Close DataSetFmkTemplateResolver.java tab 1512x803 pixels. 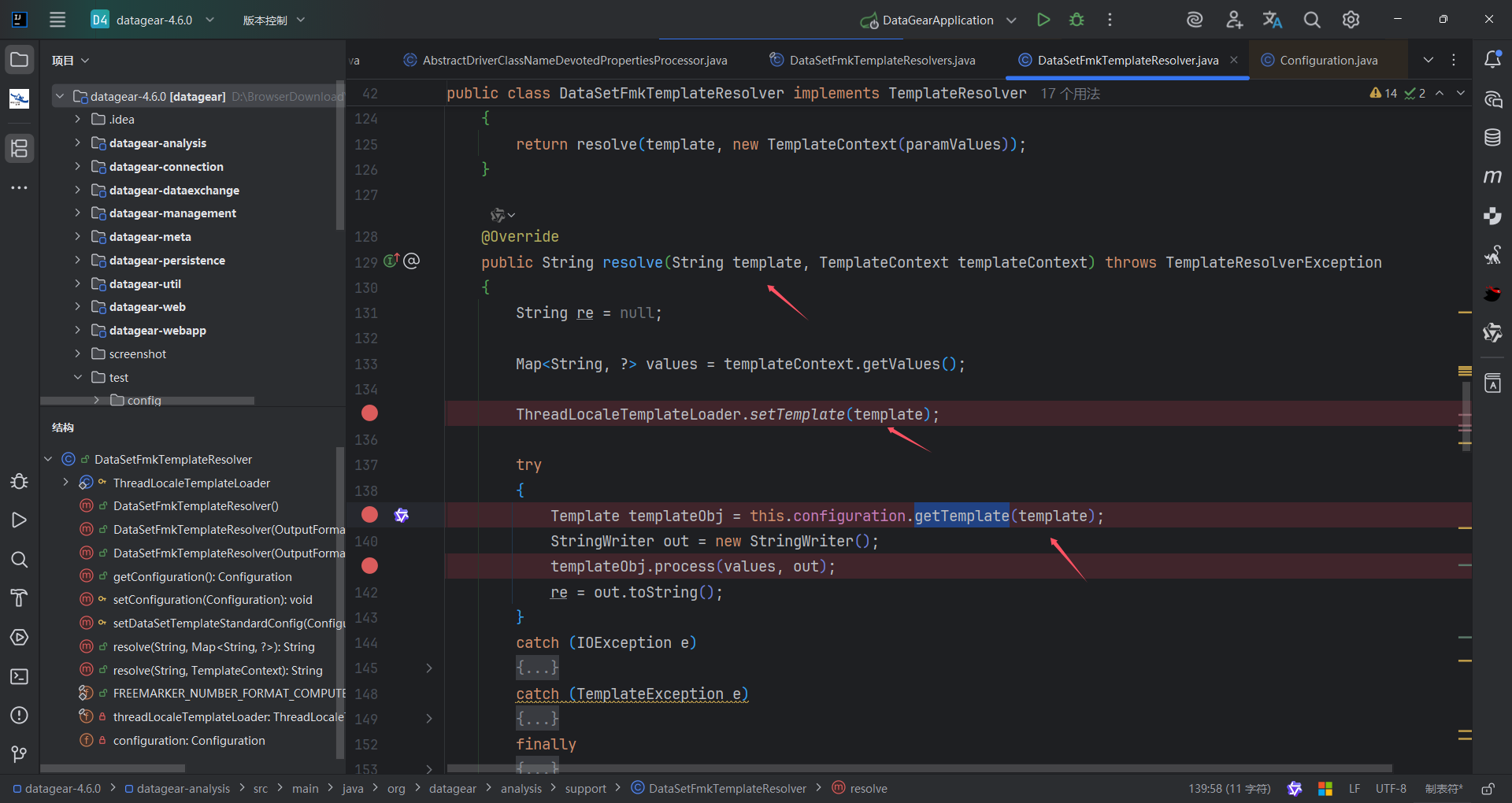tap(1234, 60)
